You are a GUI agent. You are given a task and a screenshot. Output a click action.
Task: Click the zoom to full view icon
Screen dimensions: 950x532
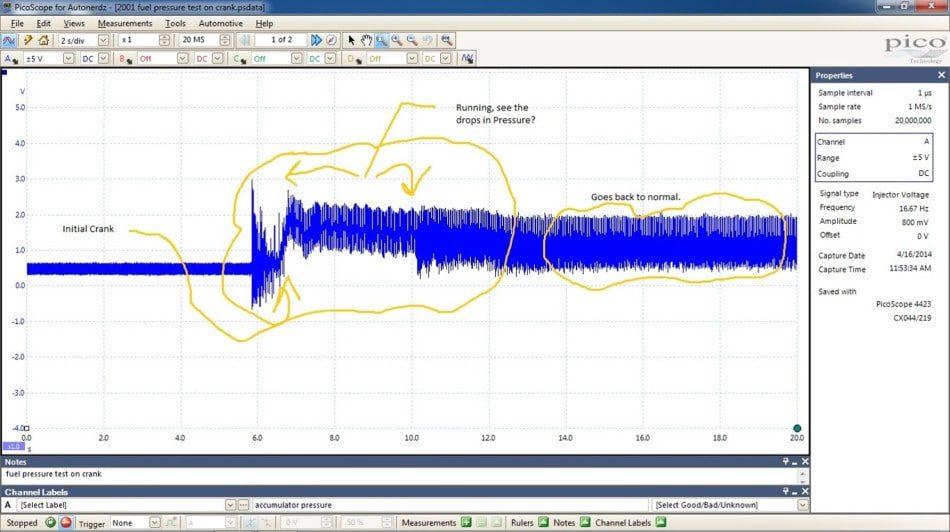pos(447,41)
